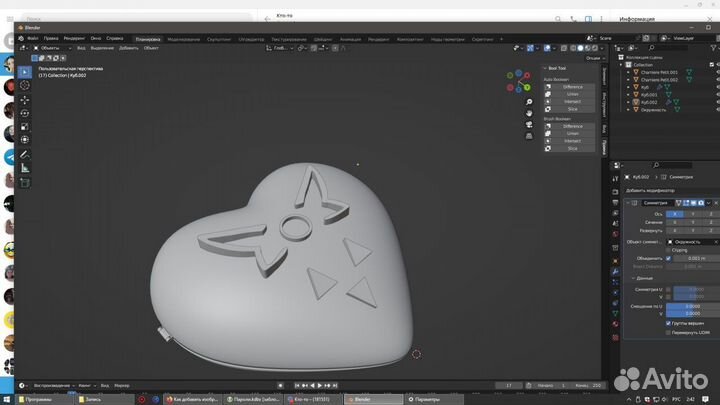Select Куб.002 in the outliner
720x405 pixels.
point(649,102)
